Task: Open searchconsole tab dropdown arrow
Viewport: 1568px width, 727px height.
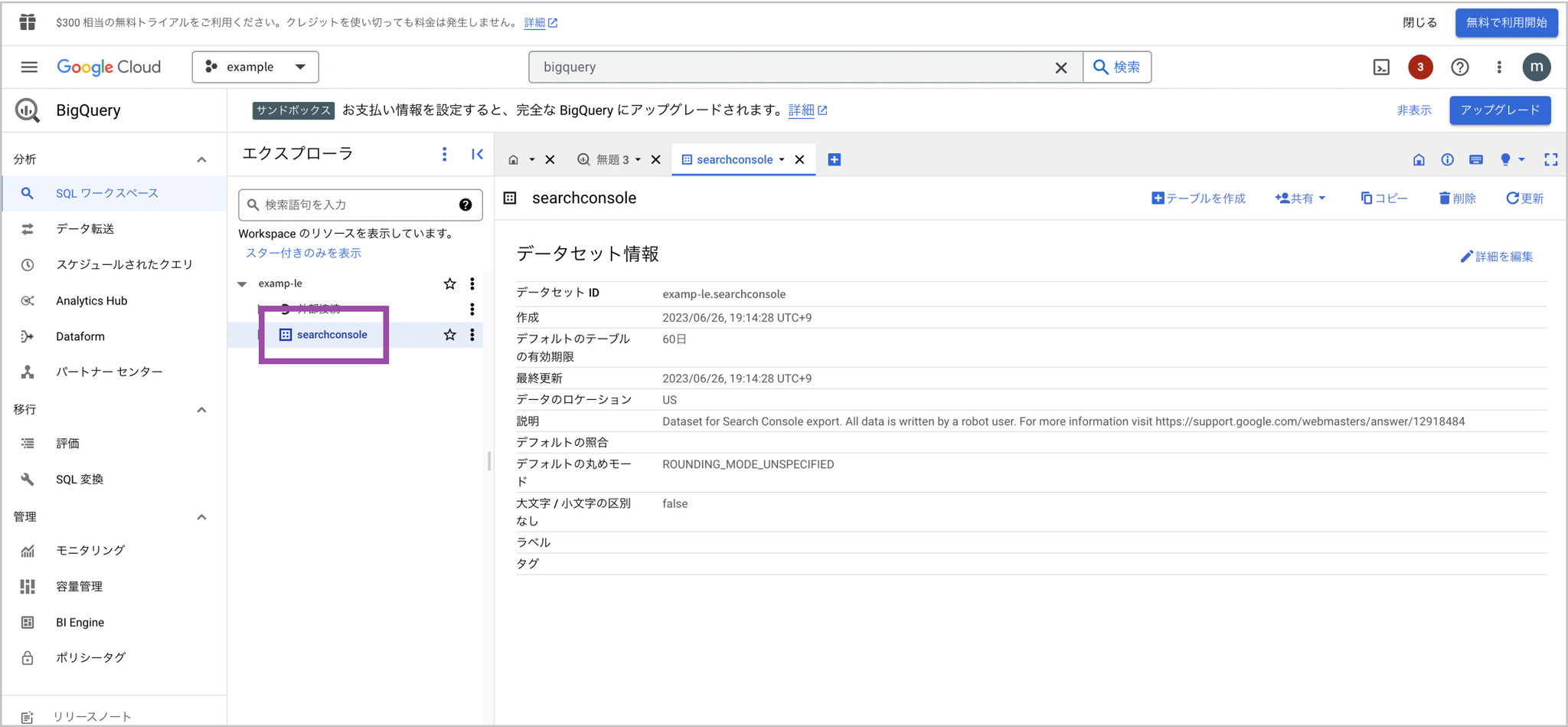Action: click(x=782, y=159)
